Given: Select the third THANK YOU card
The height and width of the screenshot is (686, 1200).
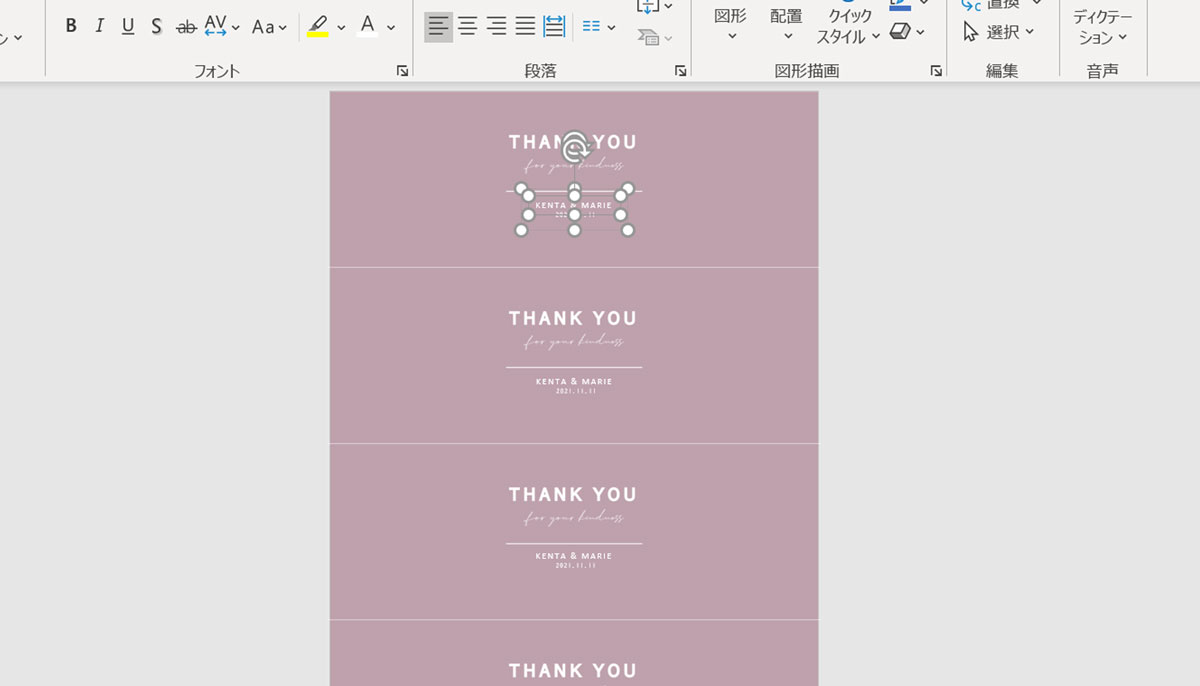Looking at the screenshot, I should click(574, 531).
